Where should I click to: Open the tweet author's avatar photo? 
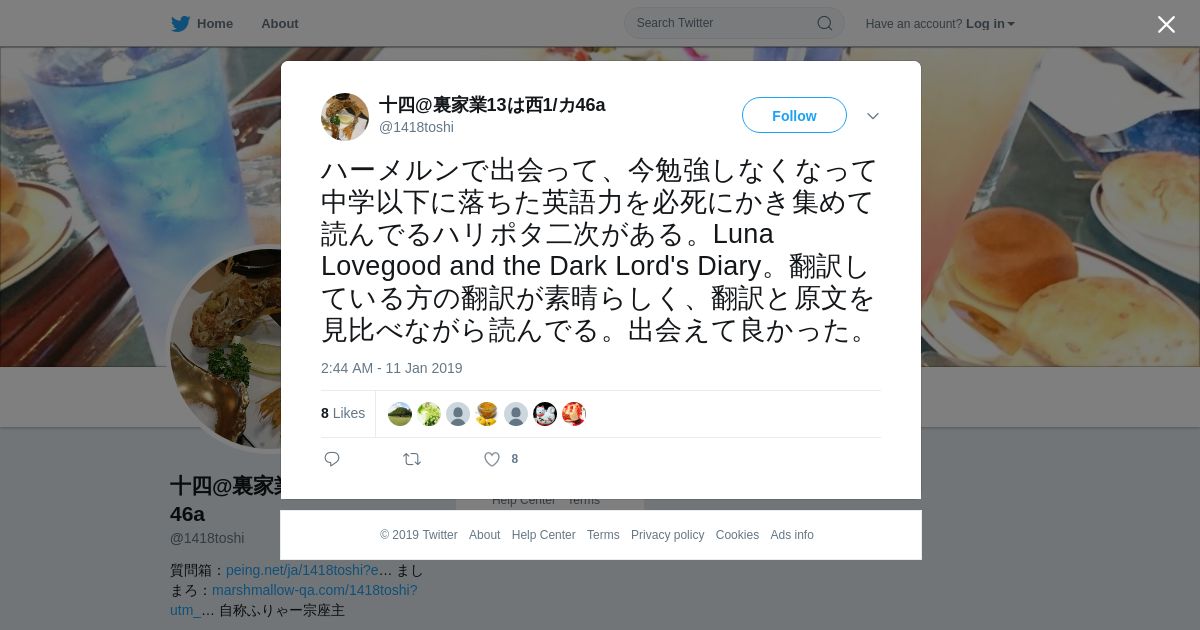[345, 117]
